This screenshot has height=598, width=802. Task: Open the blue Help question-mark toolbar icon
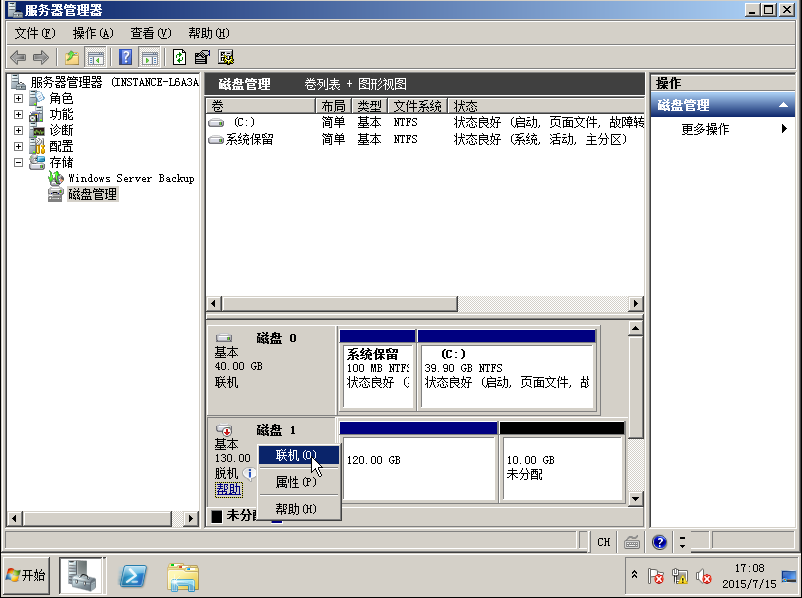125,57
